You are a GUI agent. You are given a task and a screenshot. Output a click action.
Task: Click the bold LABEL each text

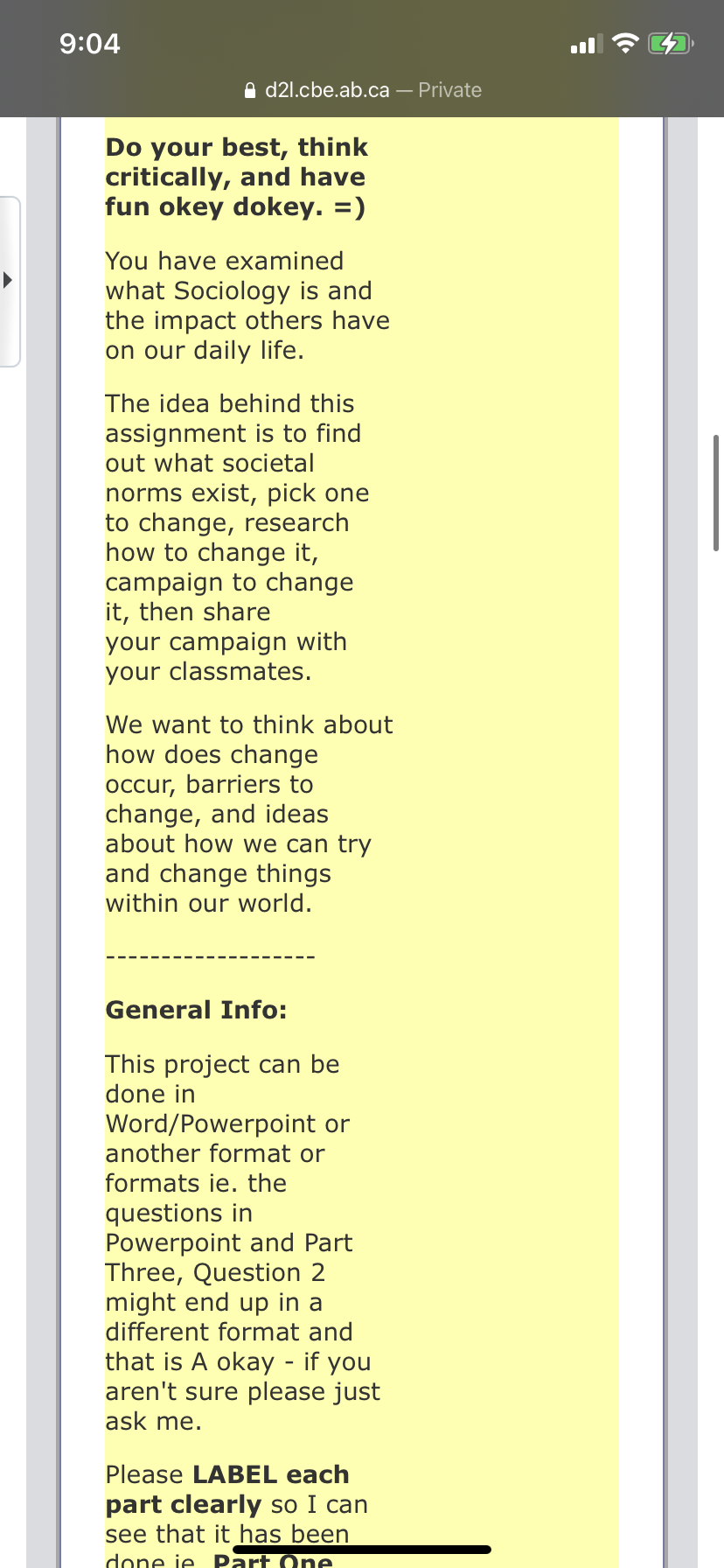click(271, 1474)
